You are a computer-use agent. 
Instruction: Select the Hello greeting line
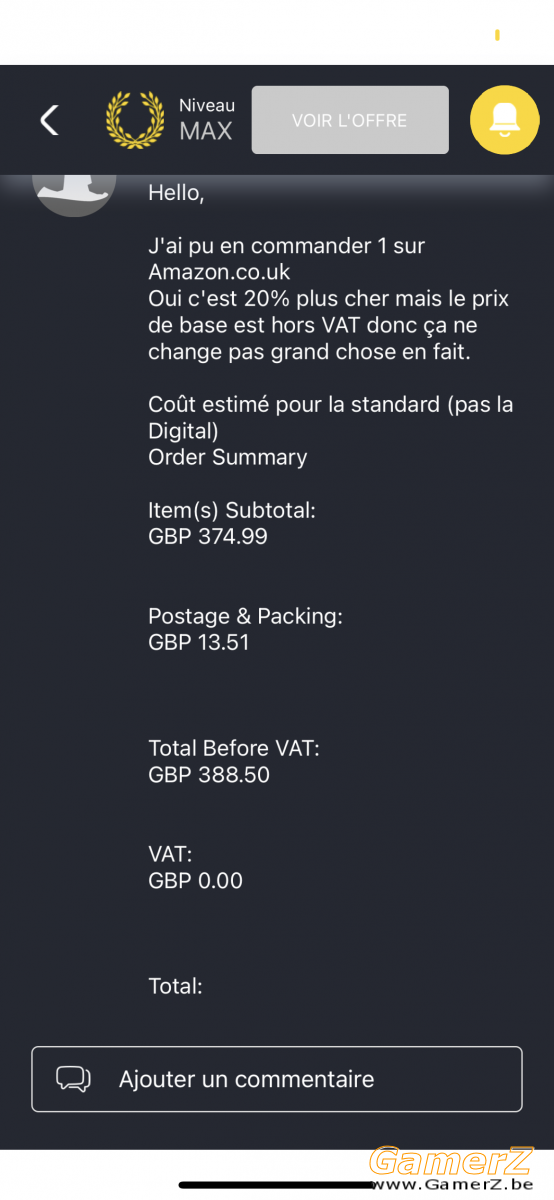coord(176,194)
